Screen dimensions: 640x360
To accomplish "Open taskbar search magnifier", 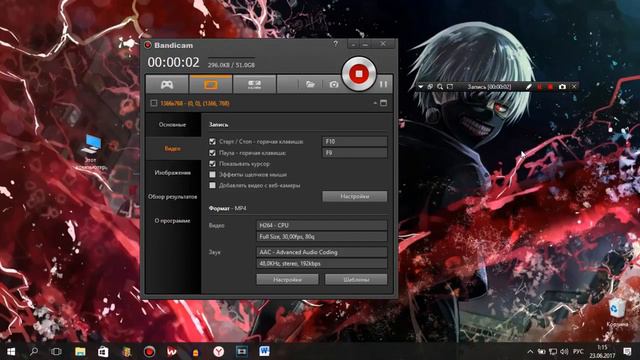I will (x=34, y=351).
